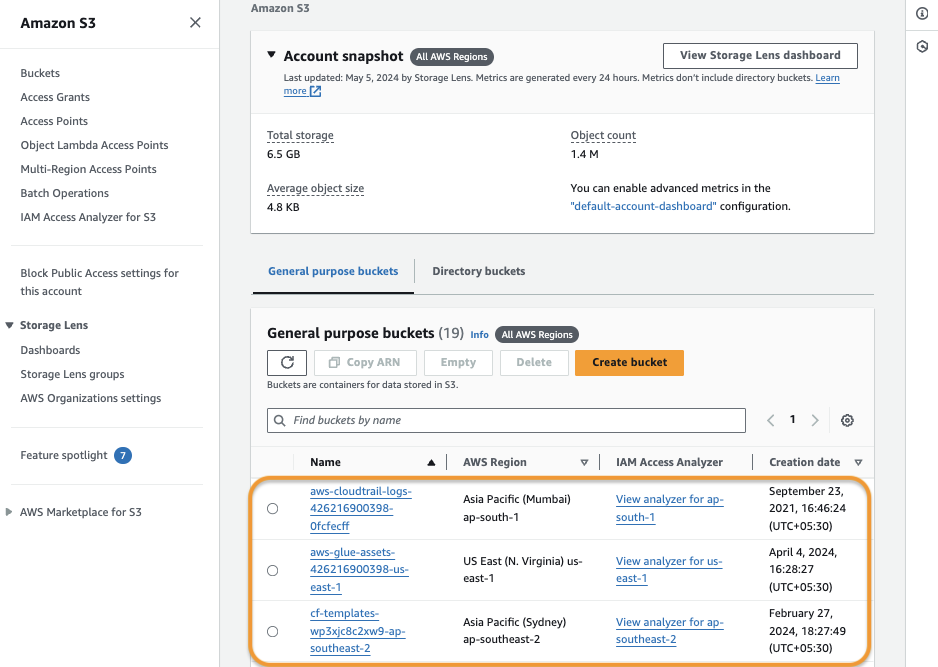View analyzer for ap-south-1
This screenshot has height=667, width=938.
(x=669, y=508)
